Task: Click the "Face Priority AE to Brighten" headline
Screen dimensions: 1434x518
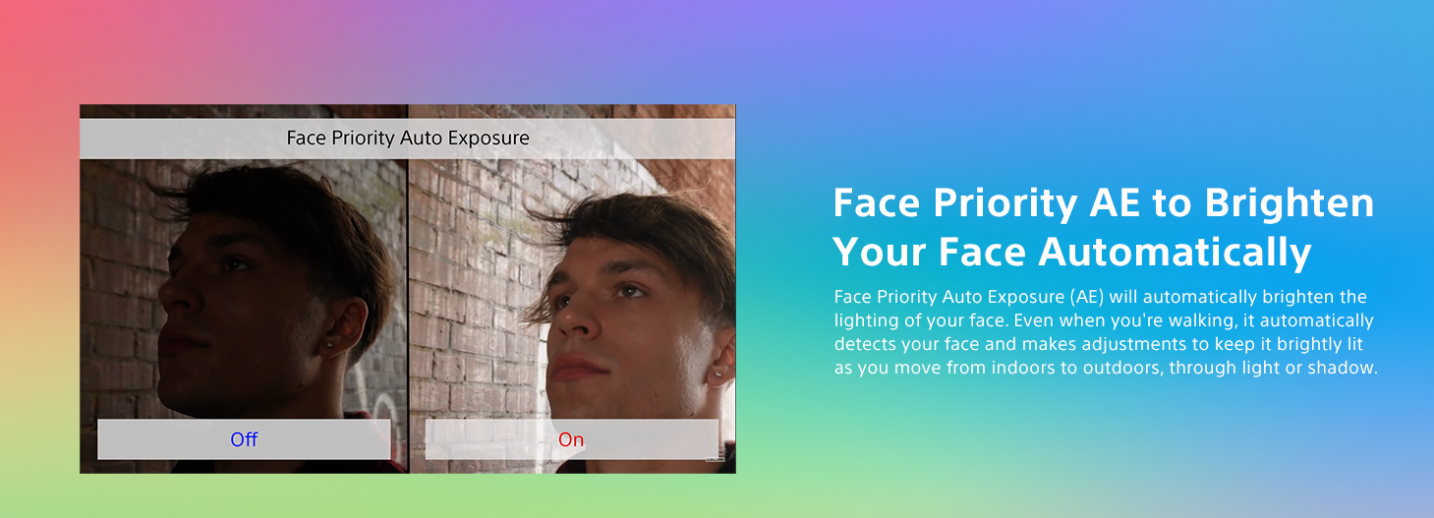Action: point(1104,203)
